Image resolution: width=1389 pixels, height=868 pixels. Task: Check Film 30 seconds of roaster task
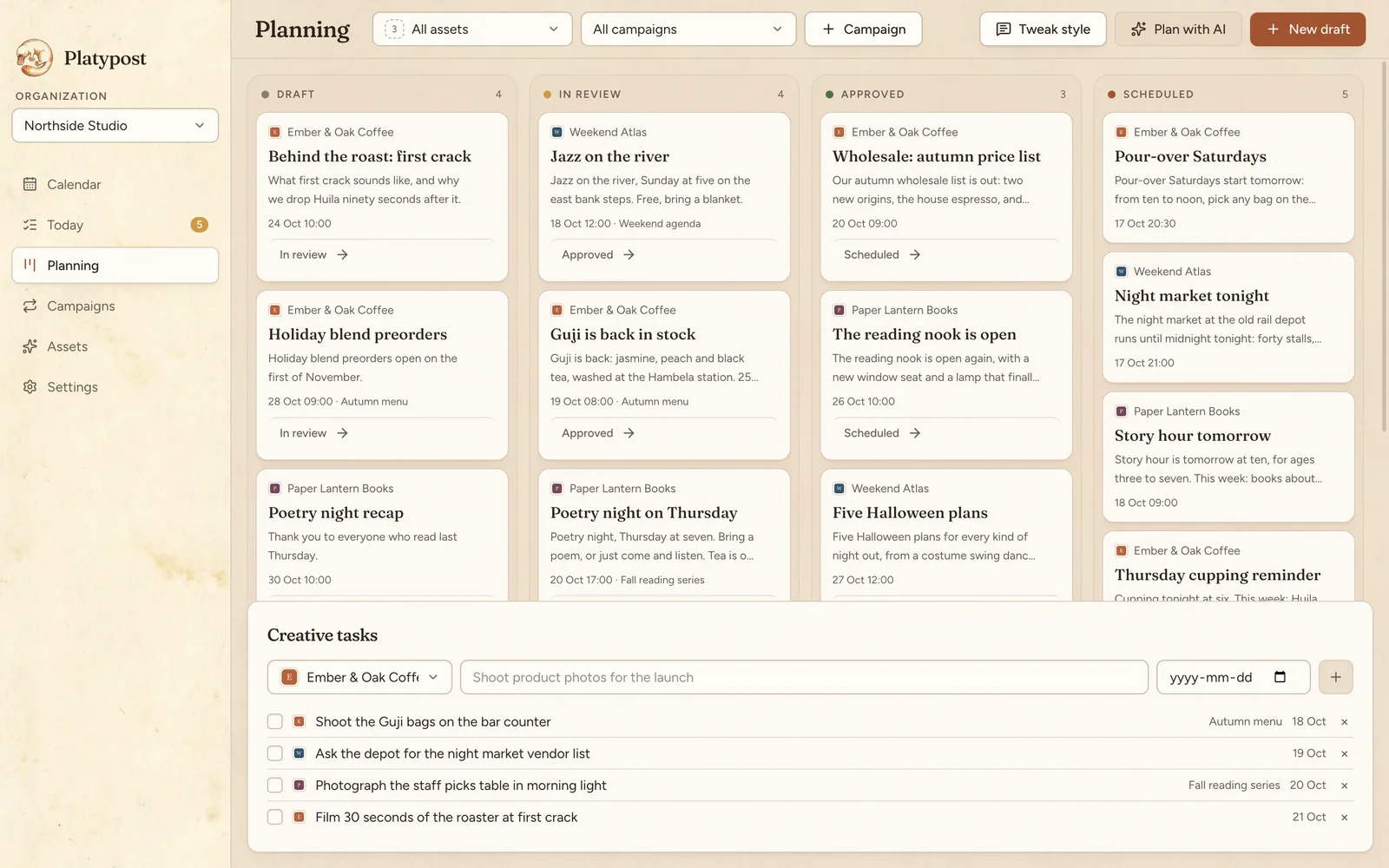[x=275, y=817]
